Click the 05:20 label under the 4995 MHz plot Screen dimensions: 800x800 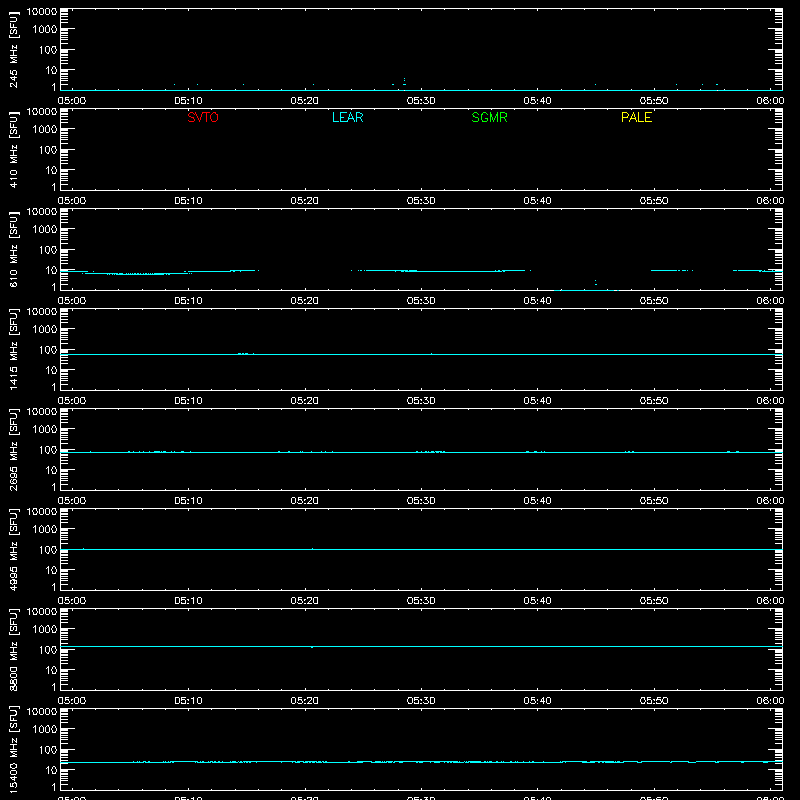click(305, 601)
